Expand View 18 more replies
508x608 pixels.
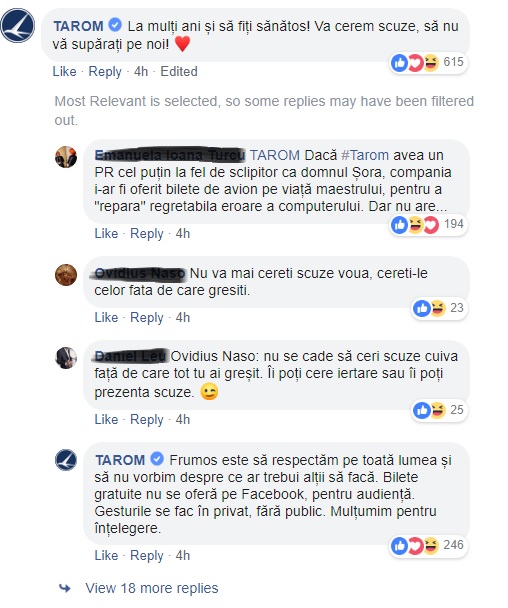[x=152, y=588]
